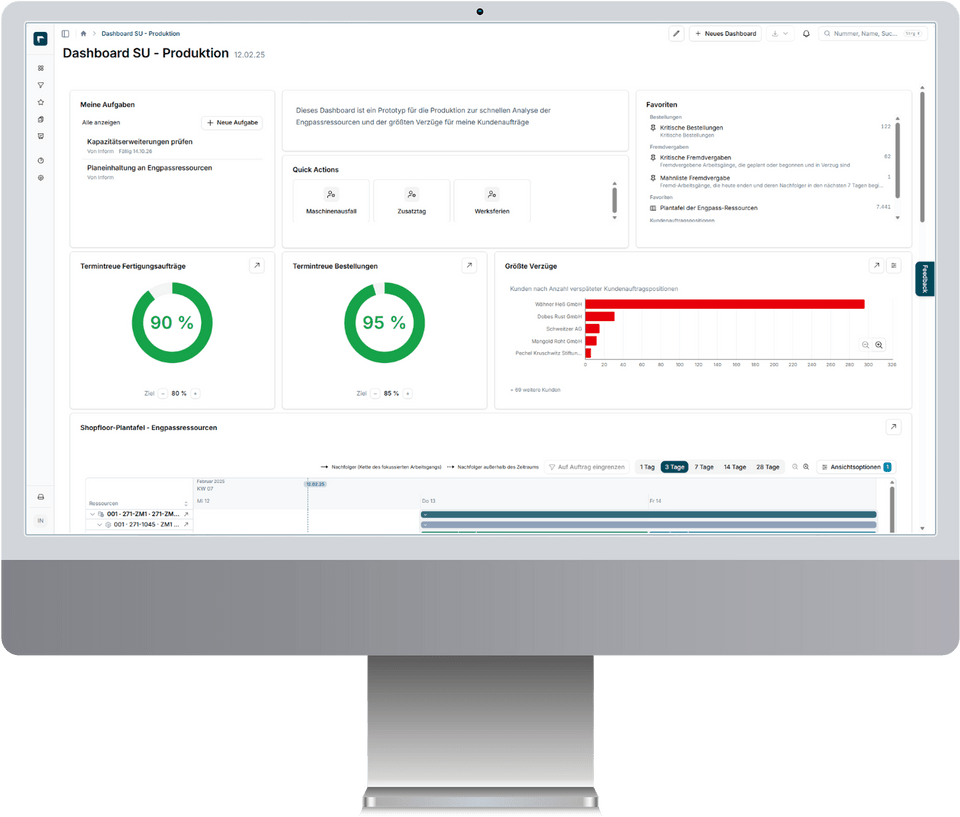This screenshot has width=960, height=817.
Task: Zoom in the Größte Verzüge bar chart
Action: 879,345
